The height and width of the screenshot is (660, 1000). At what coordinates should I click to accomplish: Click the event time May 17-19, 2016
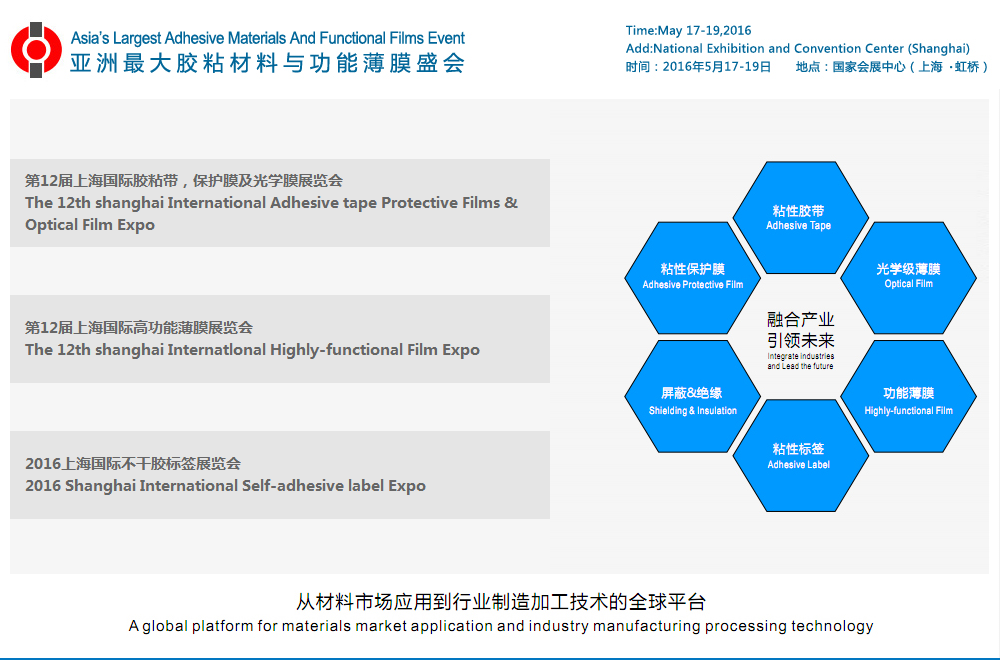(691, 30)
